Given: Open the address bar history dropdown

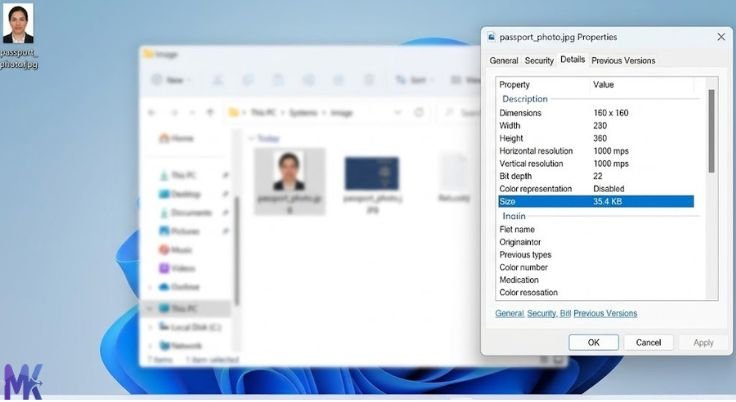Looking at the screenshot, I should coord(398,113).
